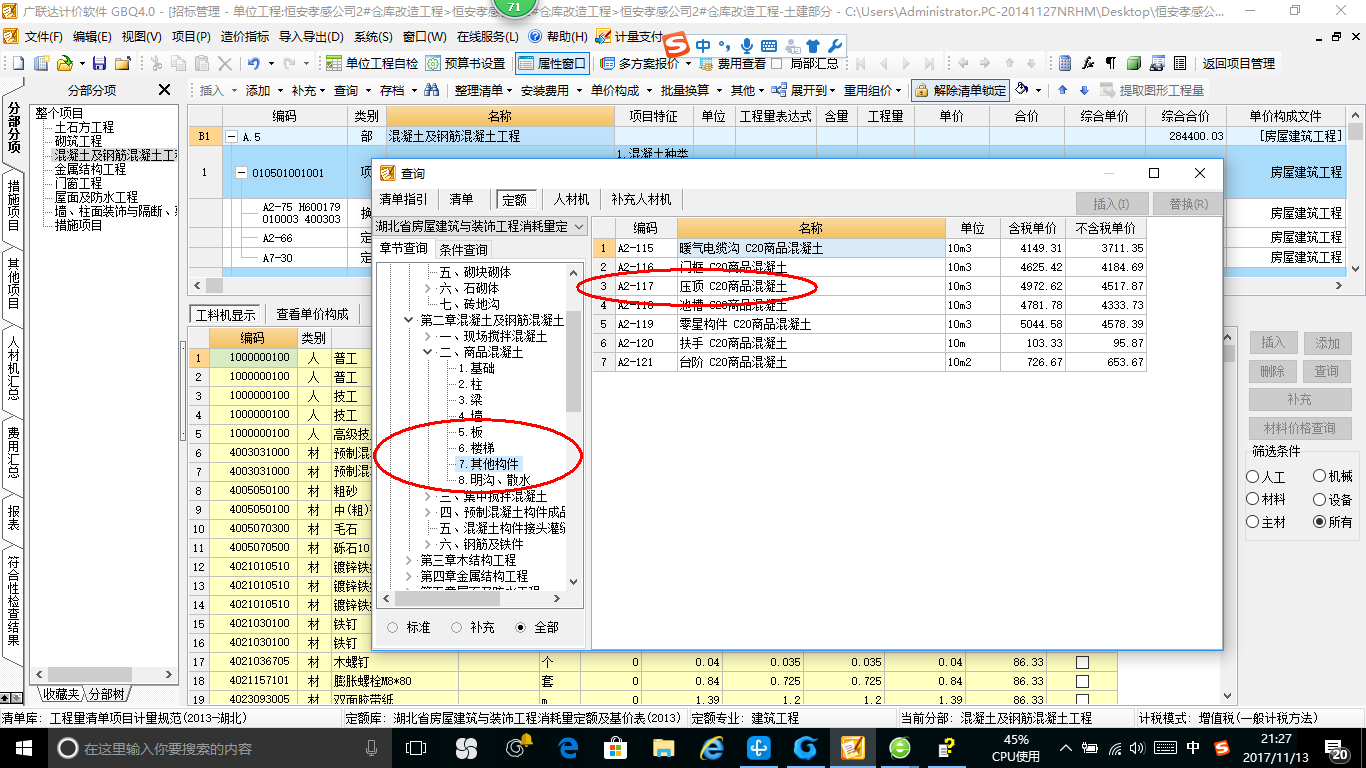This screenshot has height=768, width=1366.
Task: Click the 多方案报价 multi-scheme quote button
Action: click(639, 63)
